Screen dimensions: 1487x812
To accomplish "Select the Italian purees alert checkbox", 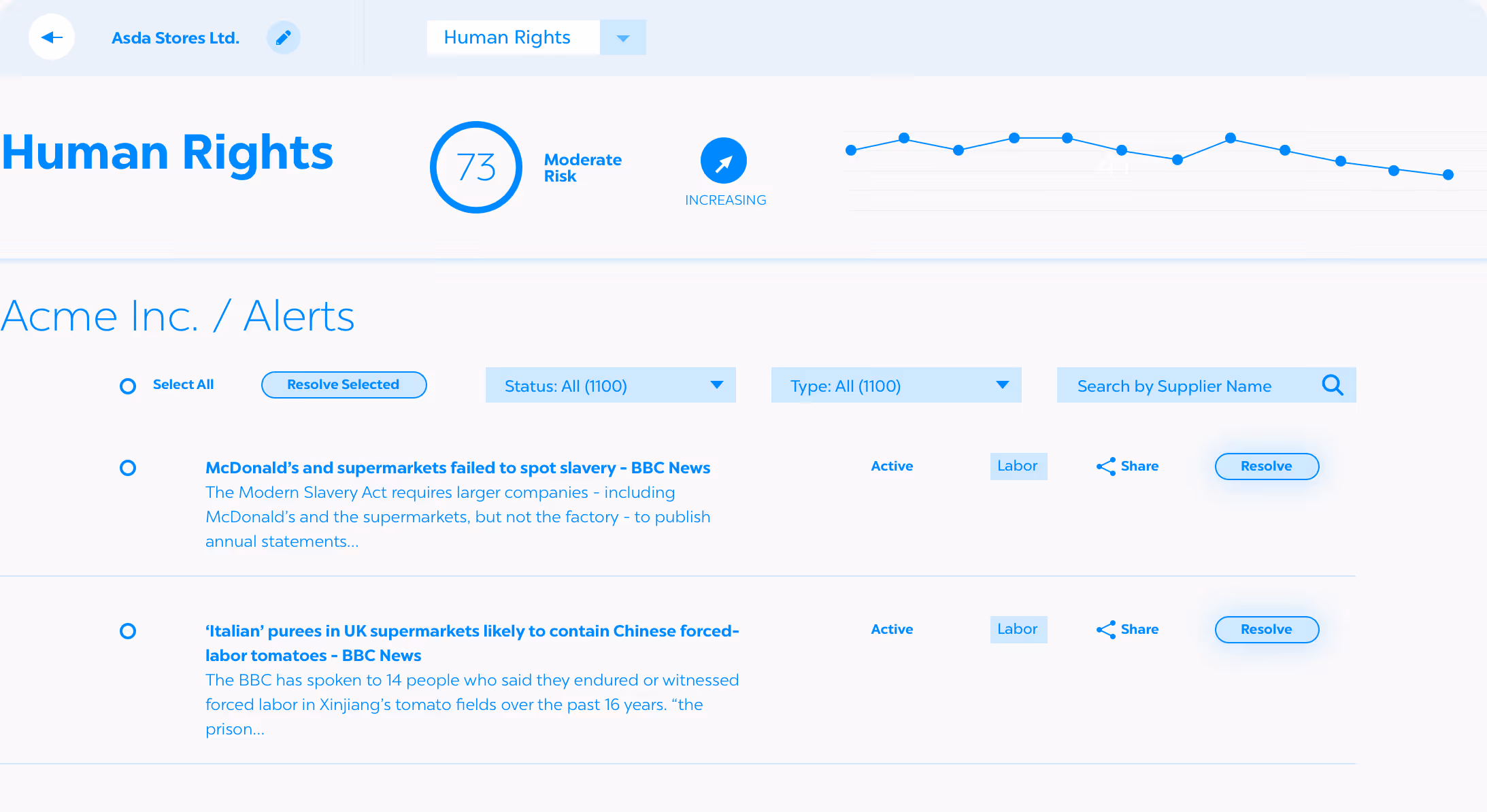I will (128, 631).
